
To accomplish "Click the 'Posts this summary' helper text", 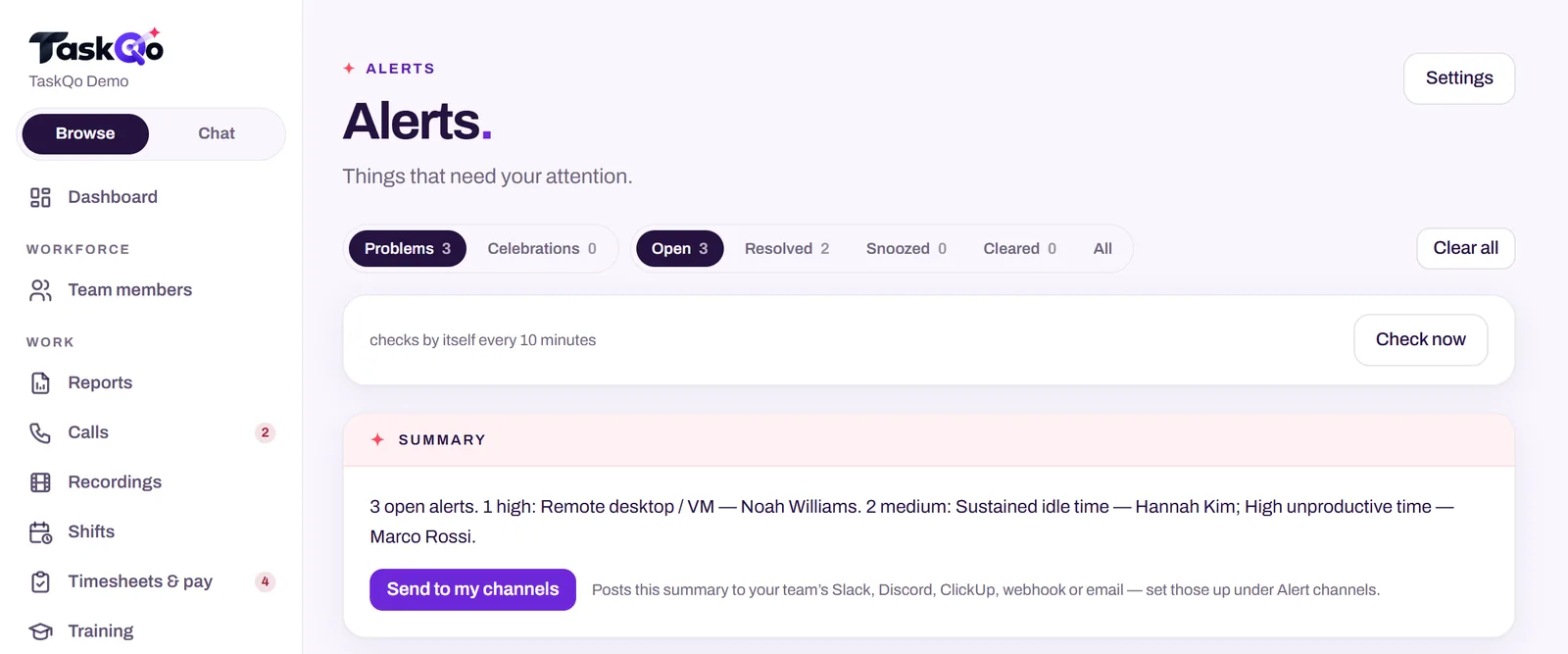I will point(986,590).
